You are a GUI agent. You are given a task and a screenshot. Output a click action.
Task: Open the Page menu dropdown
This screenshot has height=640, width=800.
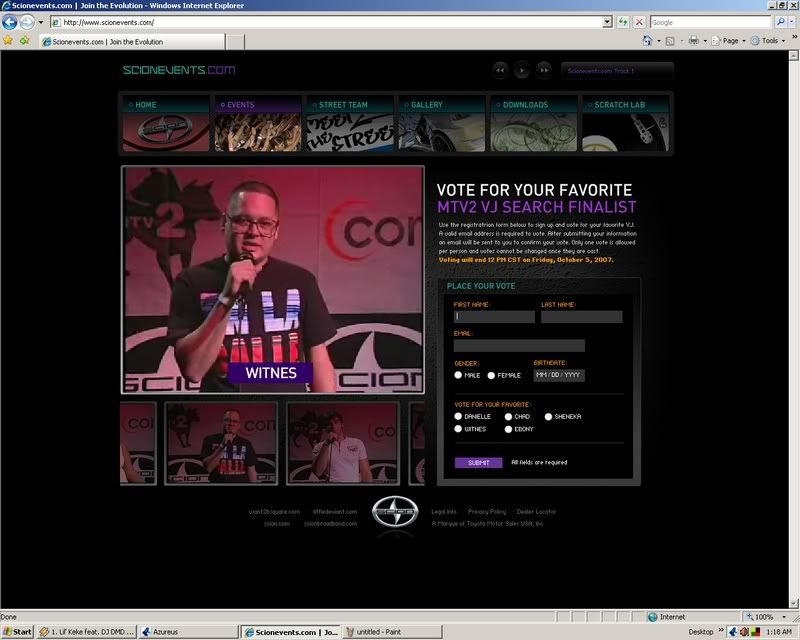tap(730, 41)
